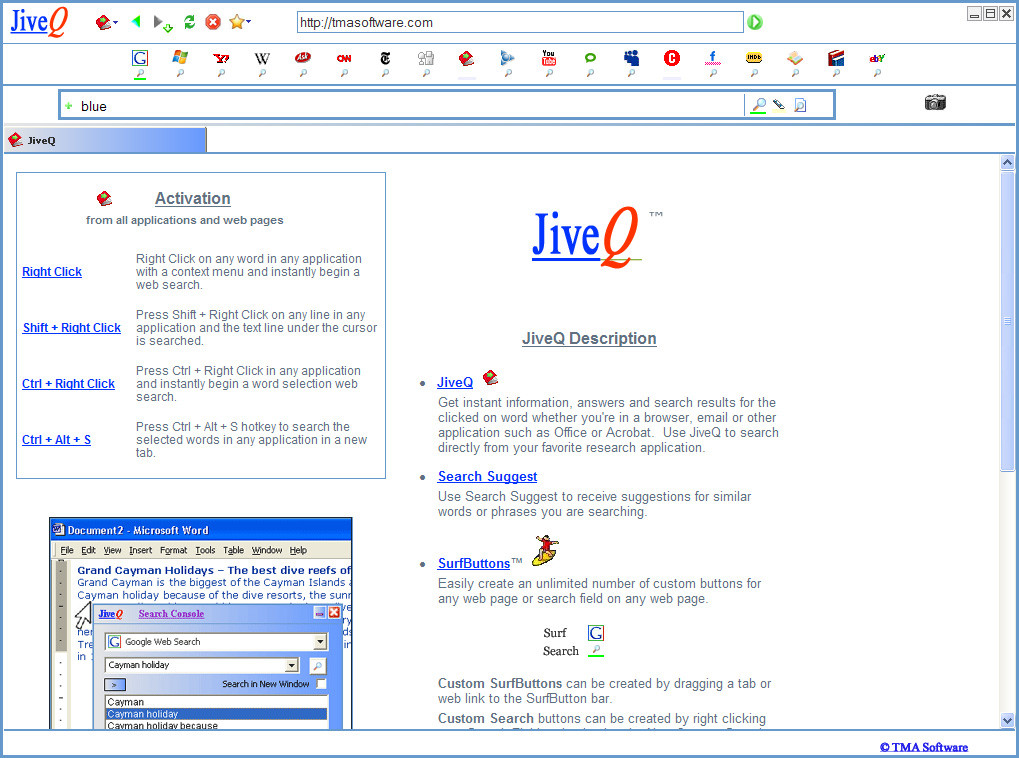This screenshot has height=758, width=1019.
Task: Open the CNN SurfButton
Action: 344,58
